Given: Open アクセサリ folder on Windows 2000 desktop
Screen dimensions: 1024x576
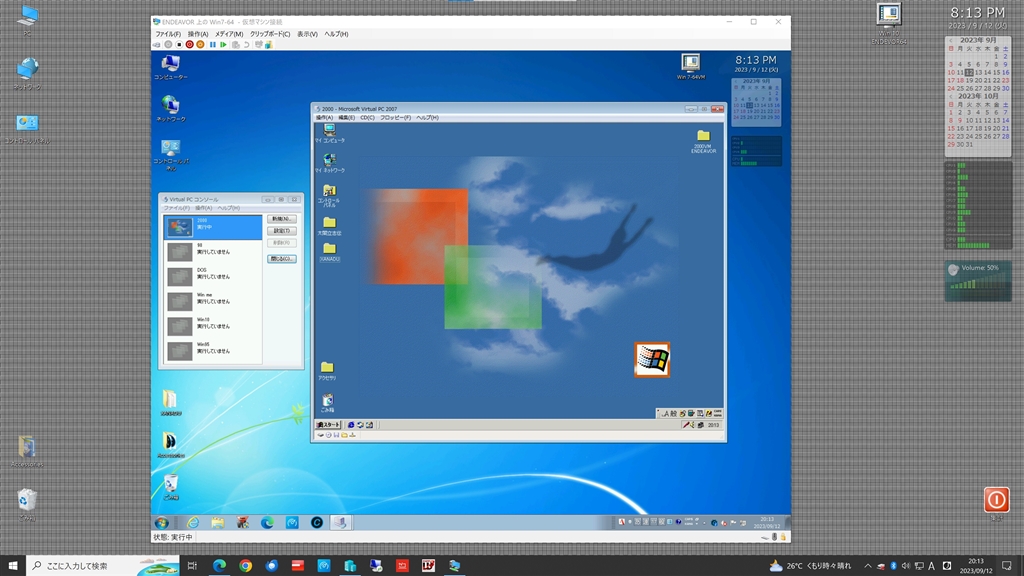Looking at the screenshot, I should [x=327, y=371].
